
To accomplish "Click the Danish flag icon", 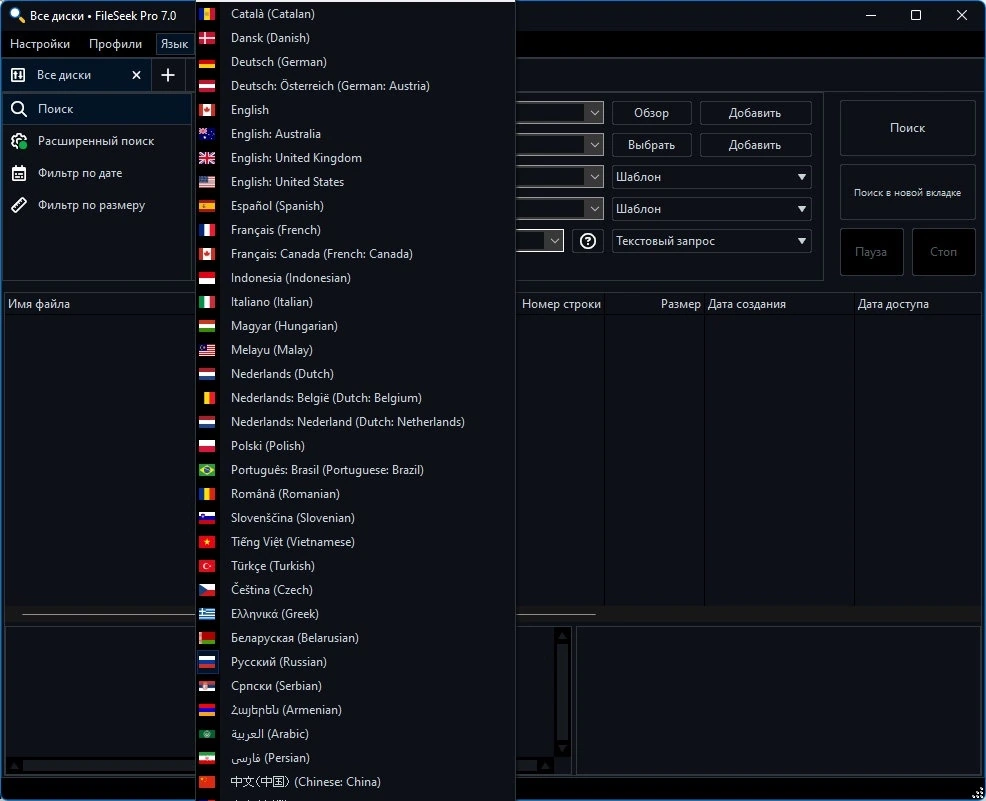I will click(x=207, y=38).
